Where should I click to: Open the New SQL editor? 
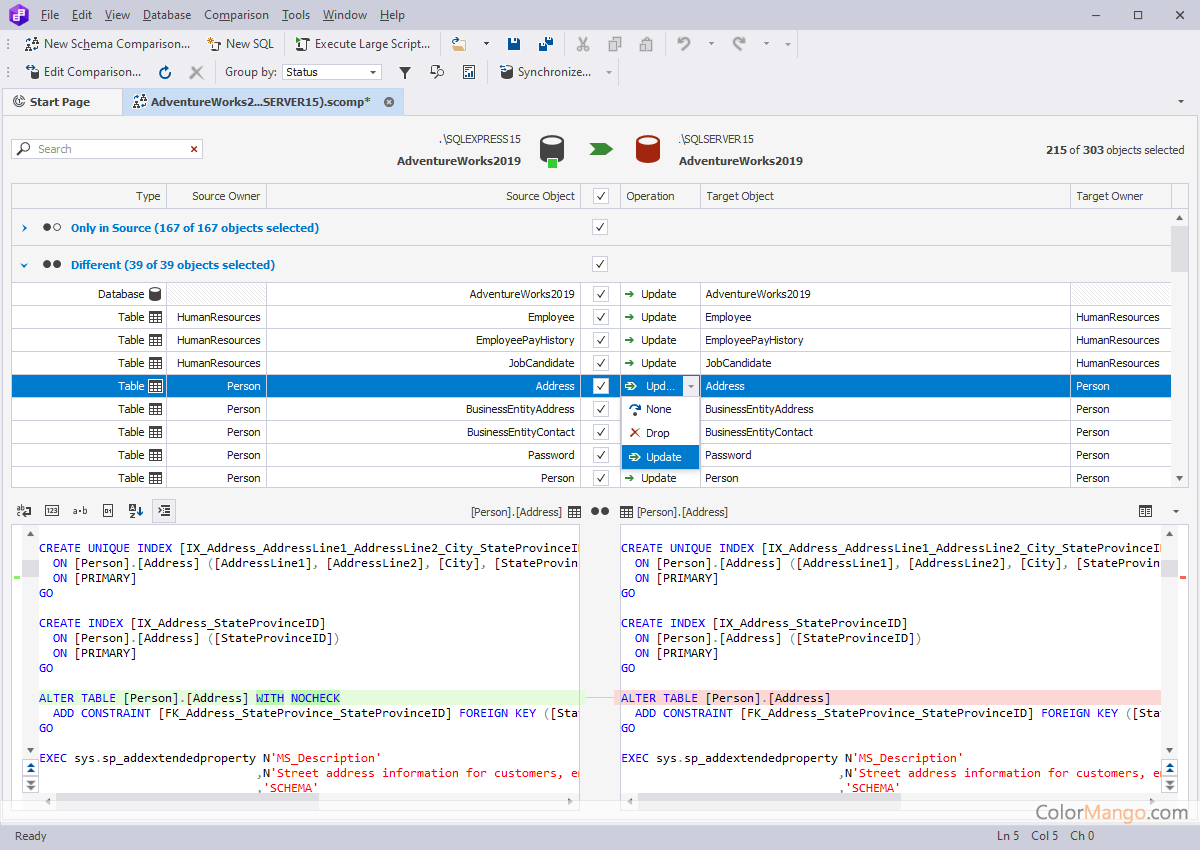point(240,44)
